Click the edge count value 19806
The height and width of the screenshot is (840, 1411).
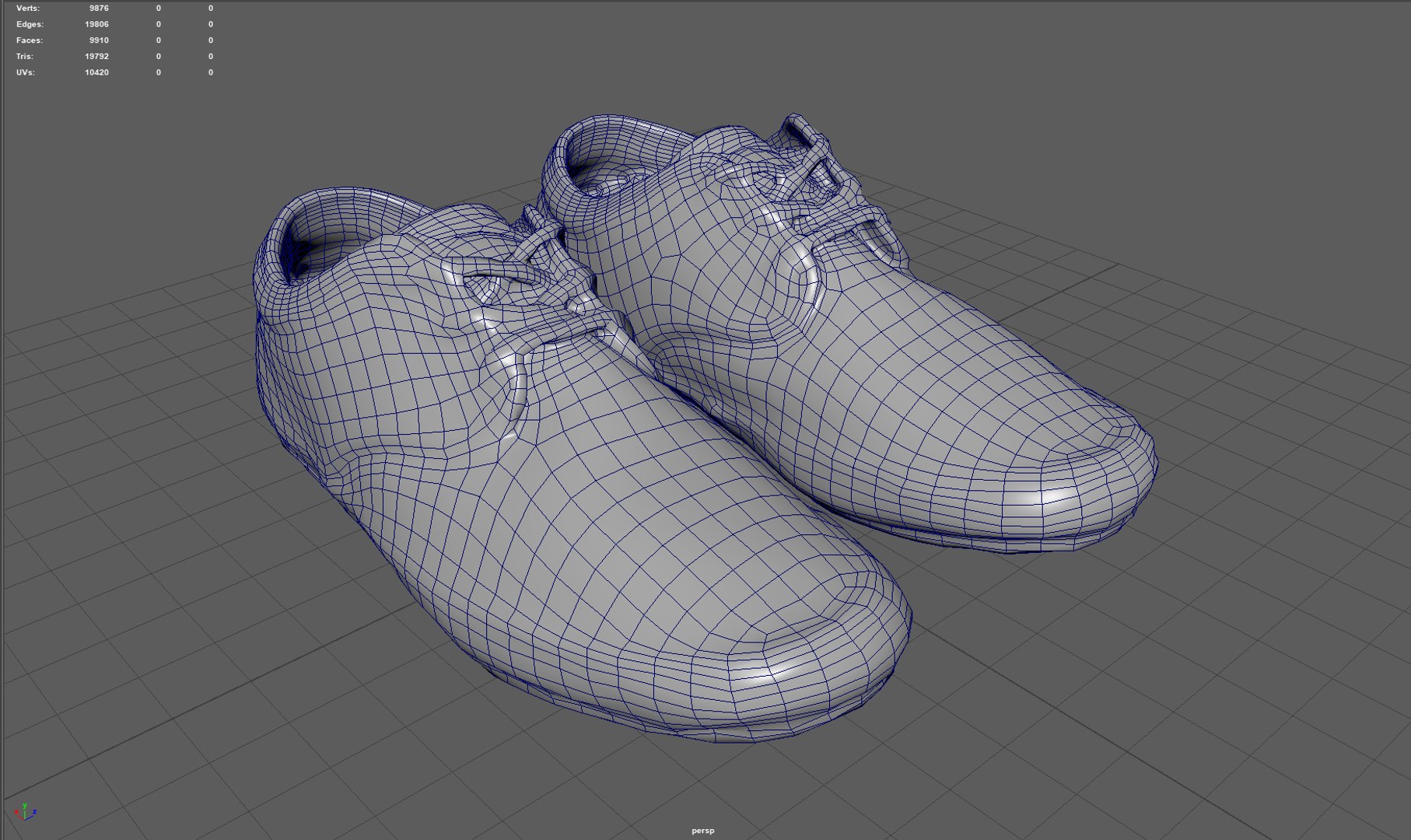tap(96, 24)
